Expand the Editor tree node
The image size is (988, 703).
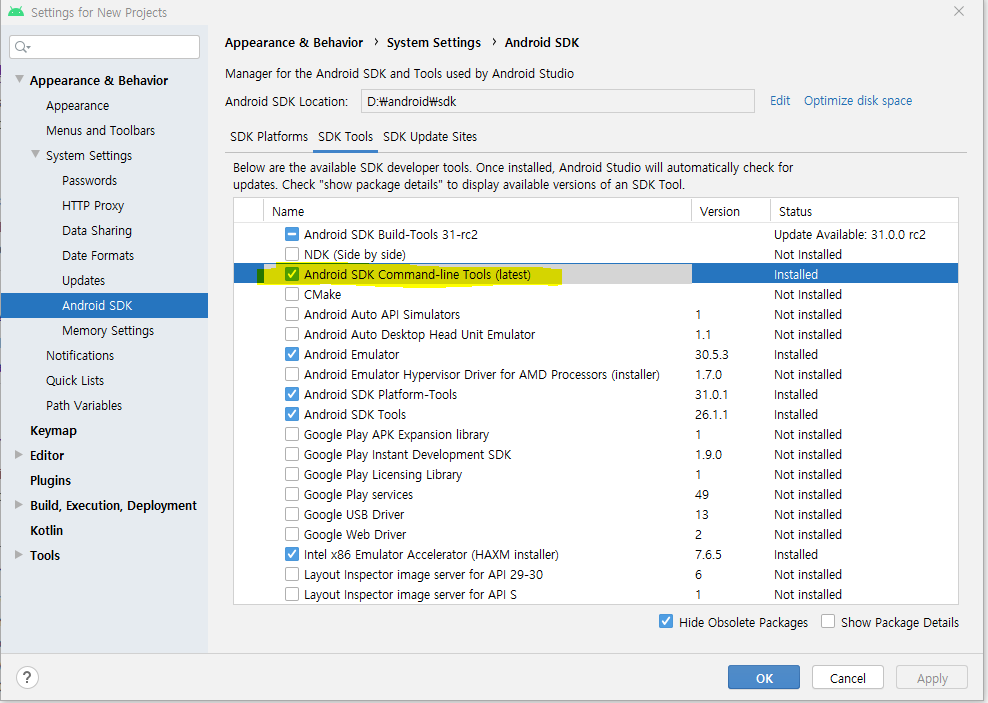[19, 455]
